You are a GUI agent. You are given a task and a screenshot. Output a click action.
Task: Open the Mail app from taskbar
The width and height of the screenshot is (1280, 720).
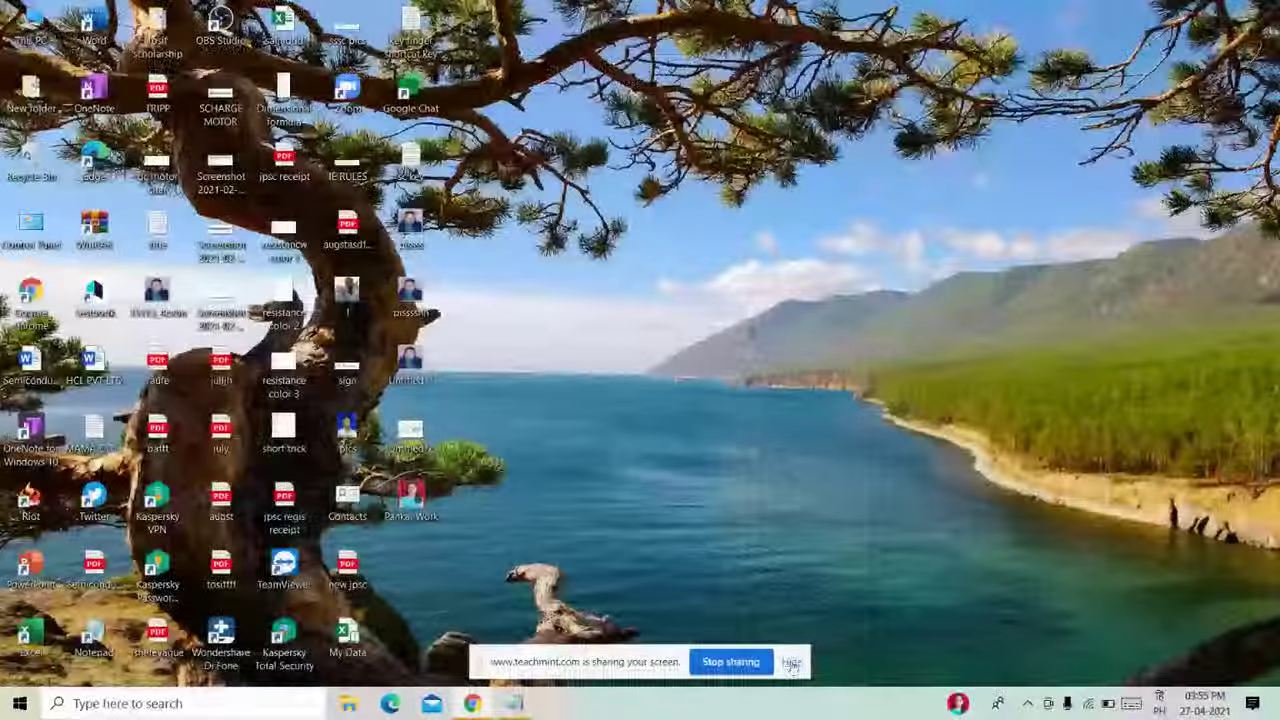(431, 703)
